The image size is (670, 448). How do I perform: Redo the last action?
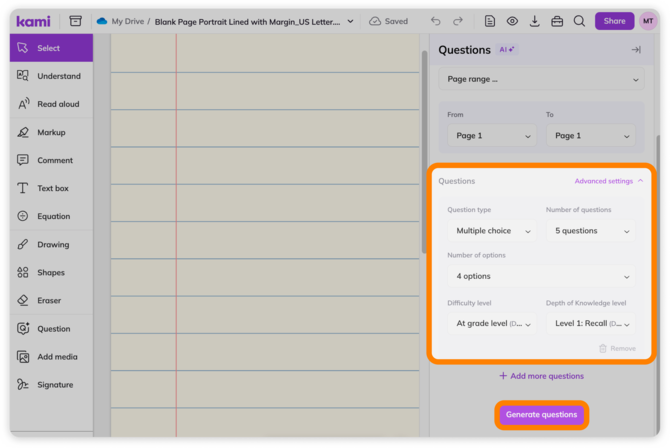click(x=458, y=21)
